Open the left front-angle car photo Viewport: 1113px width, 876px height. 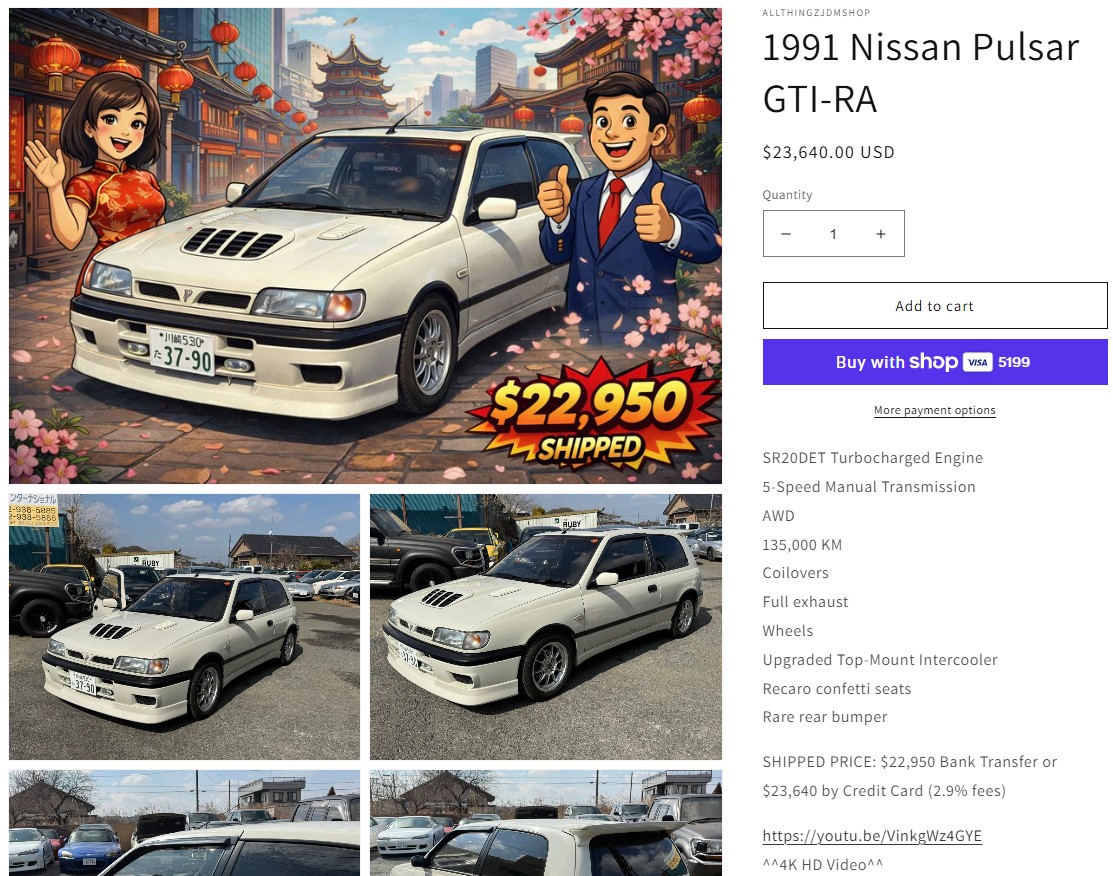point(185,627)
